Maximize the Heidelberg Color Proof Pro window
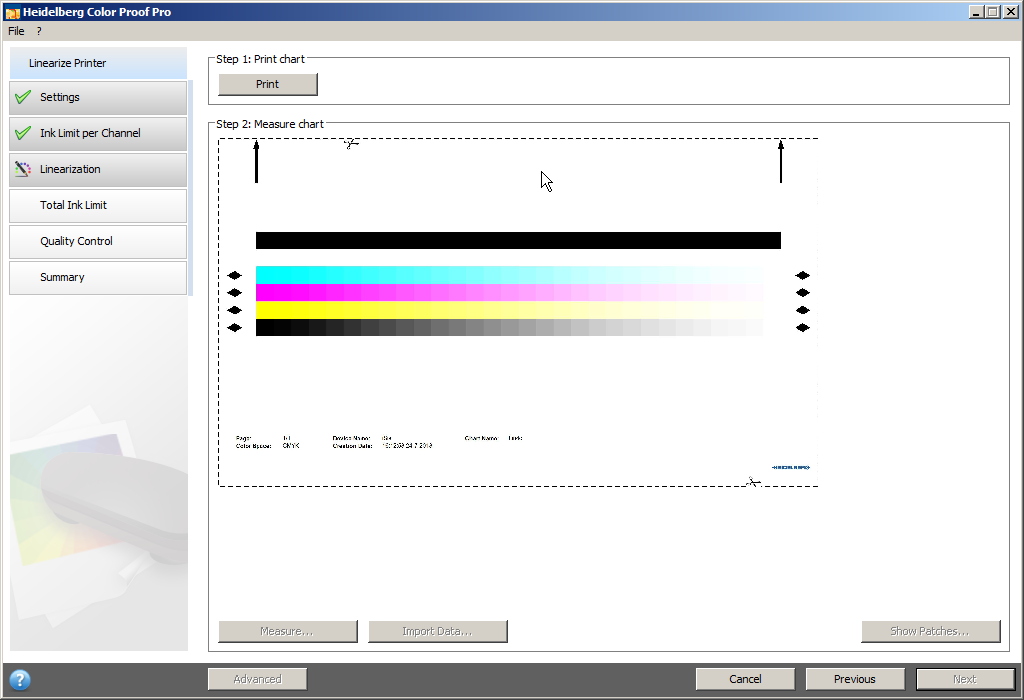1024x700 pixels. point(992,12)
